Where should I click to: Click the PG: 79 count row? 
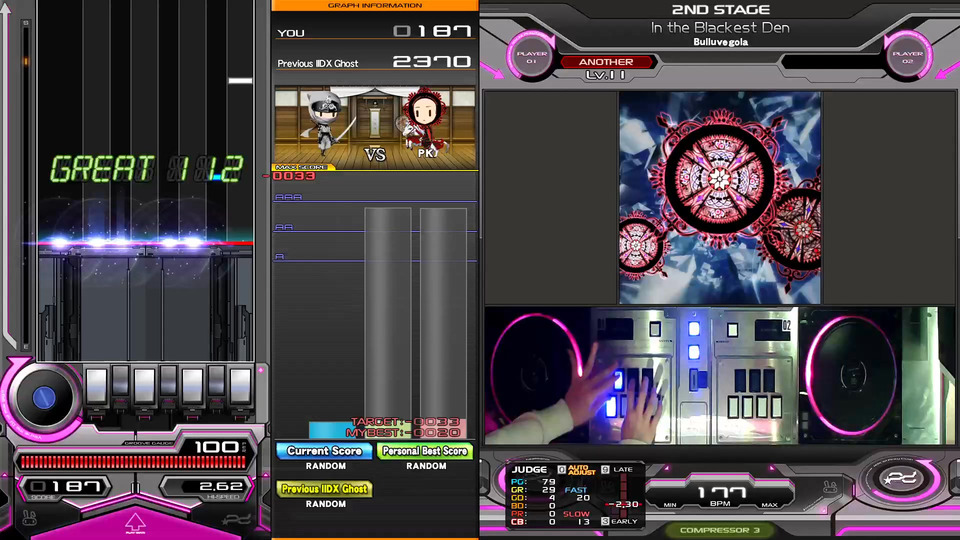[x=533, y=482]
